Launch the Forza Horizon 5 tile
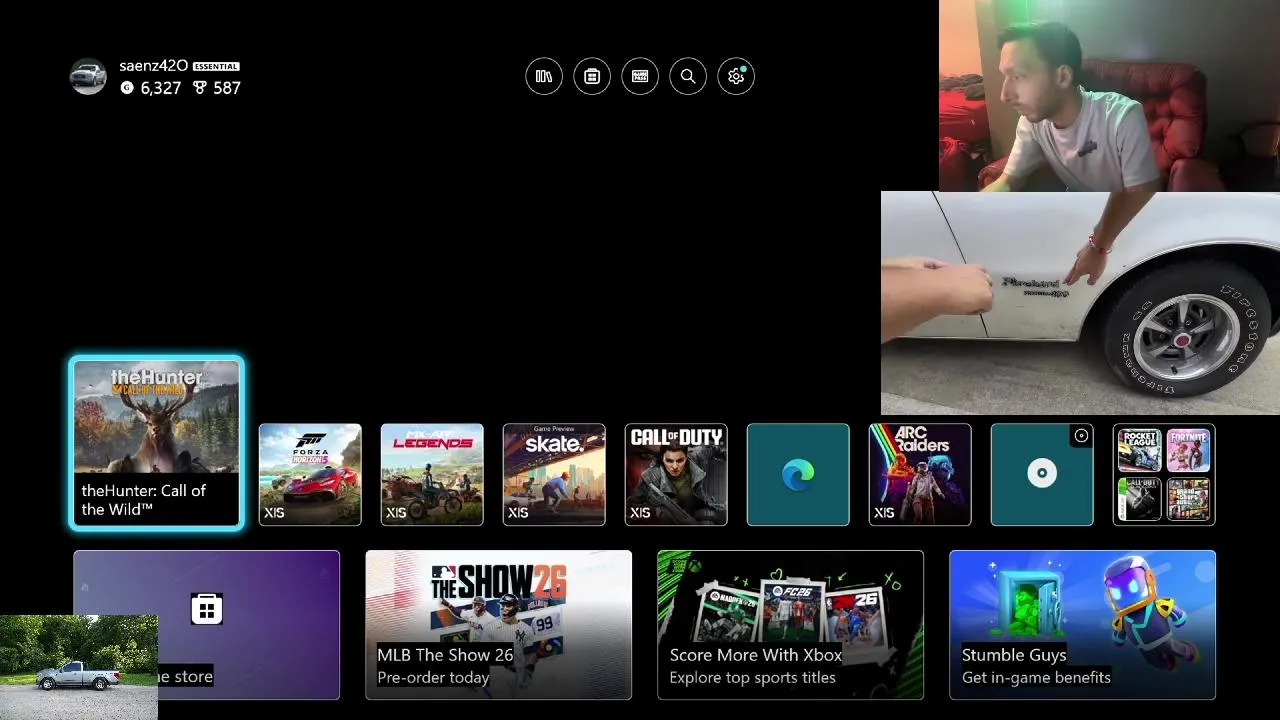The image size is (1280, 720). [310, 474]
